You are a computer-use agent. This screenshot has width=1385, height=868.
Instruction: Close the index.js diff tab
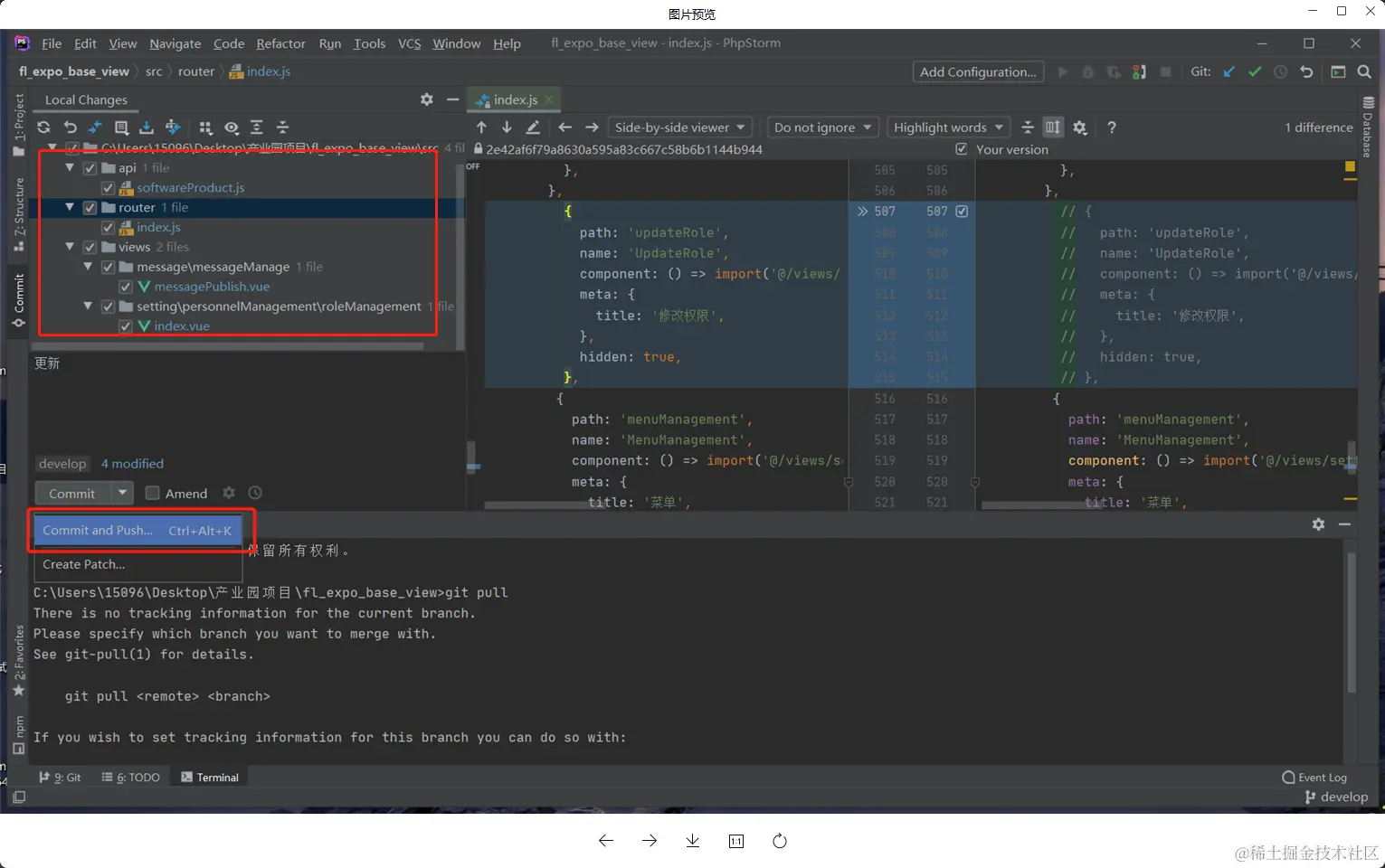point(548,99)
